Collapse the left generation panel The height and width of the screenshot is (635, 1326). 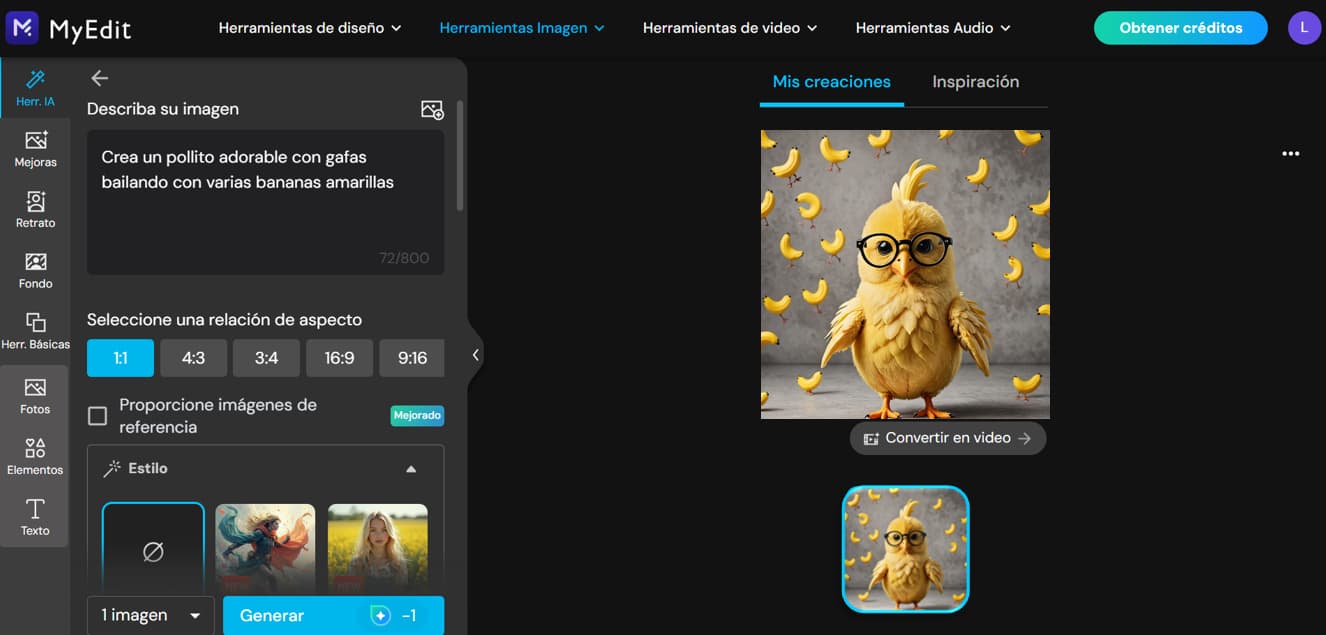pos(475,354)
